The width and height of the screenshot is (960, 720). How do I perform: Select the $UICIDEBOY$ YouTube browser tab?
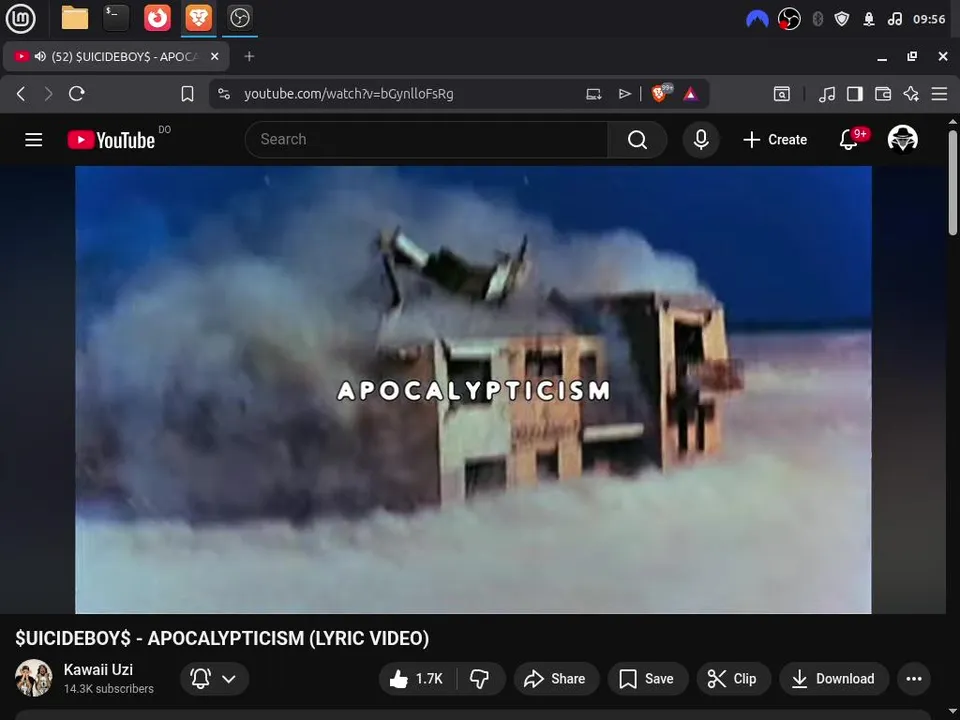(116, 56)
